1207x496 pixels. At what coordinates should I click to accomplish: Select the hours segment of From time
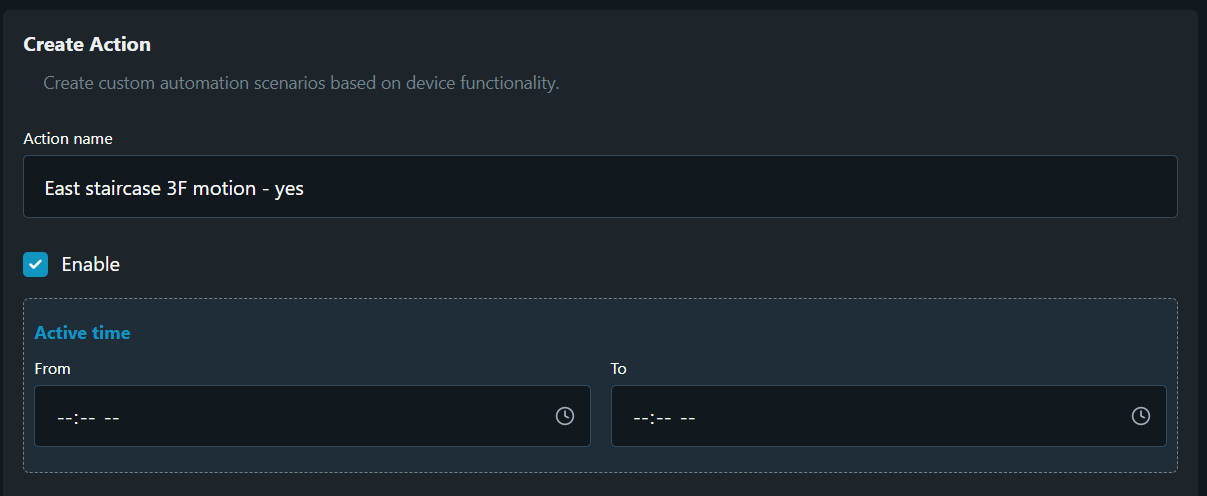point(65,417)
